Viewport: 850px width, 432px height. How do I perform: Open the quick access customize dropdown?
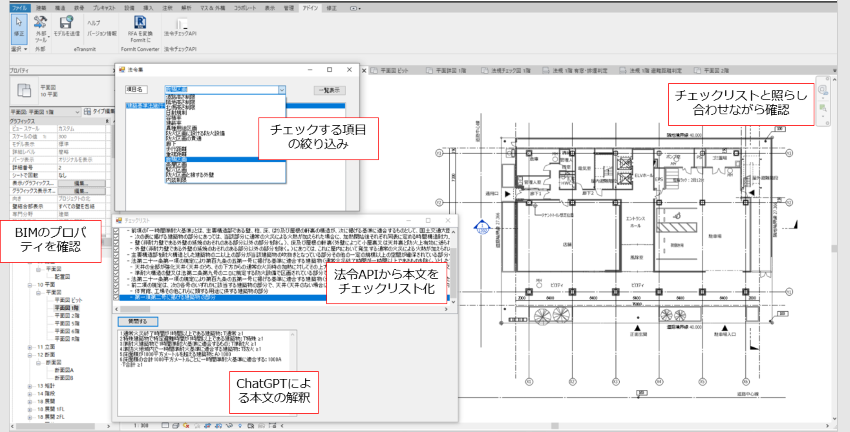356,8
